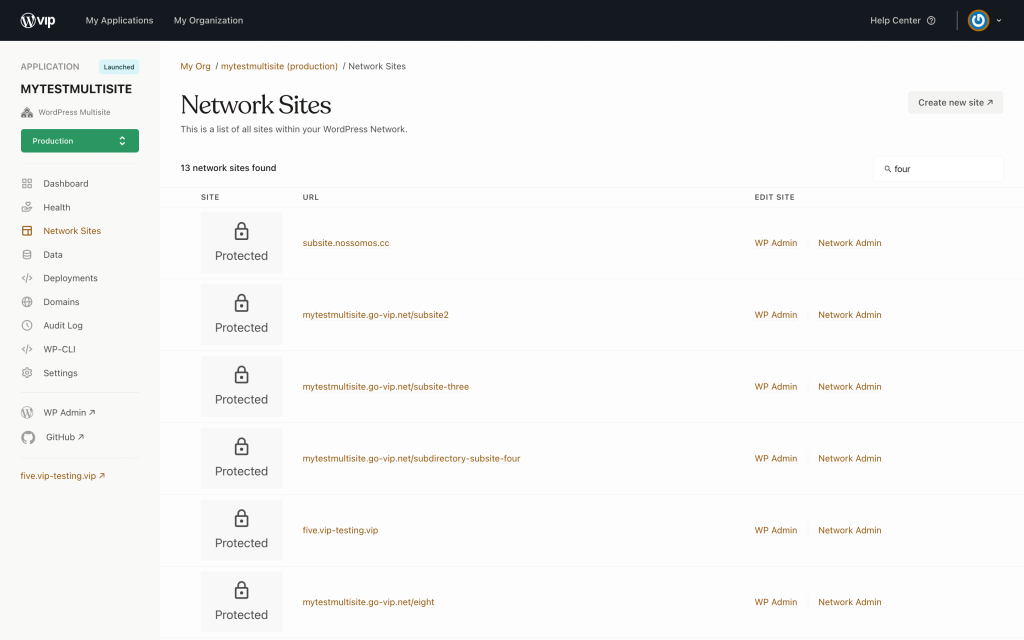This screenshot has height=640, width=1024.
Task: Open Network Admin for subsite-three
Action: click(850, 387)
